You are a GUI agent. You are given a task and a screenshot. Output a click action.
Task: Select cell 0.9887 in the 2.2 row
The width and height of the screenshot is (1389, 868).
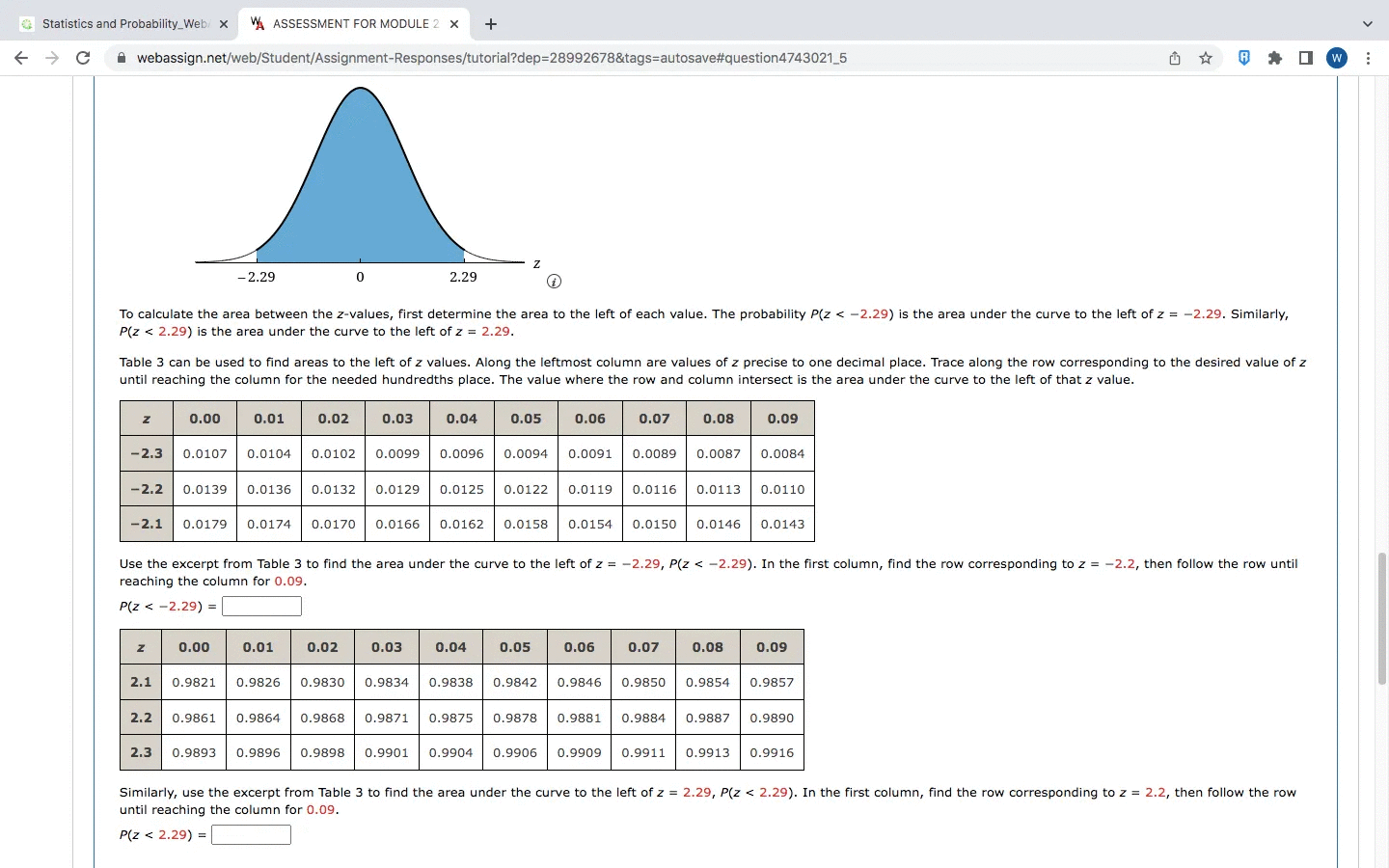tap(708, 718)
